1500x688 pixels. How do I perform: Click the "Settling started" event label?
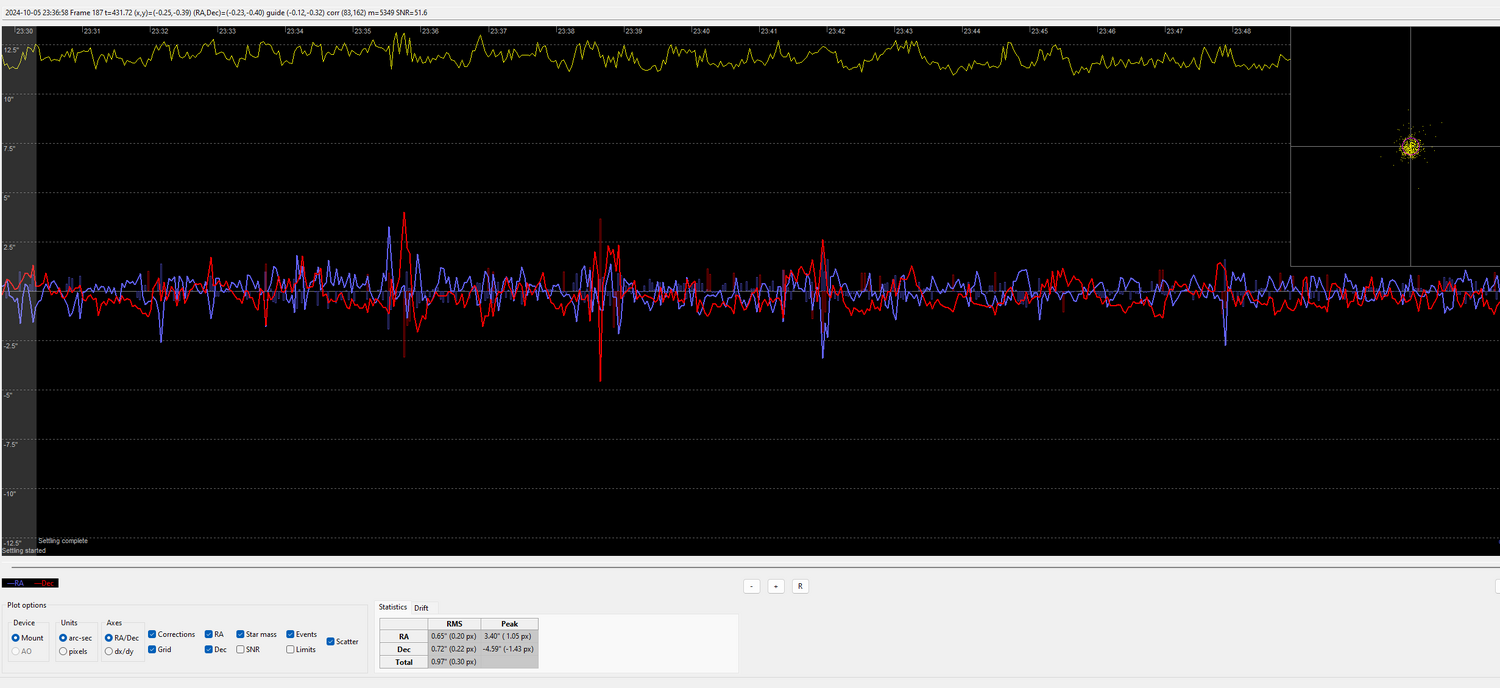coord(23,550)
